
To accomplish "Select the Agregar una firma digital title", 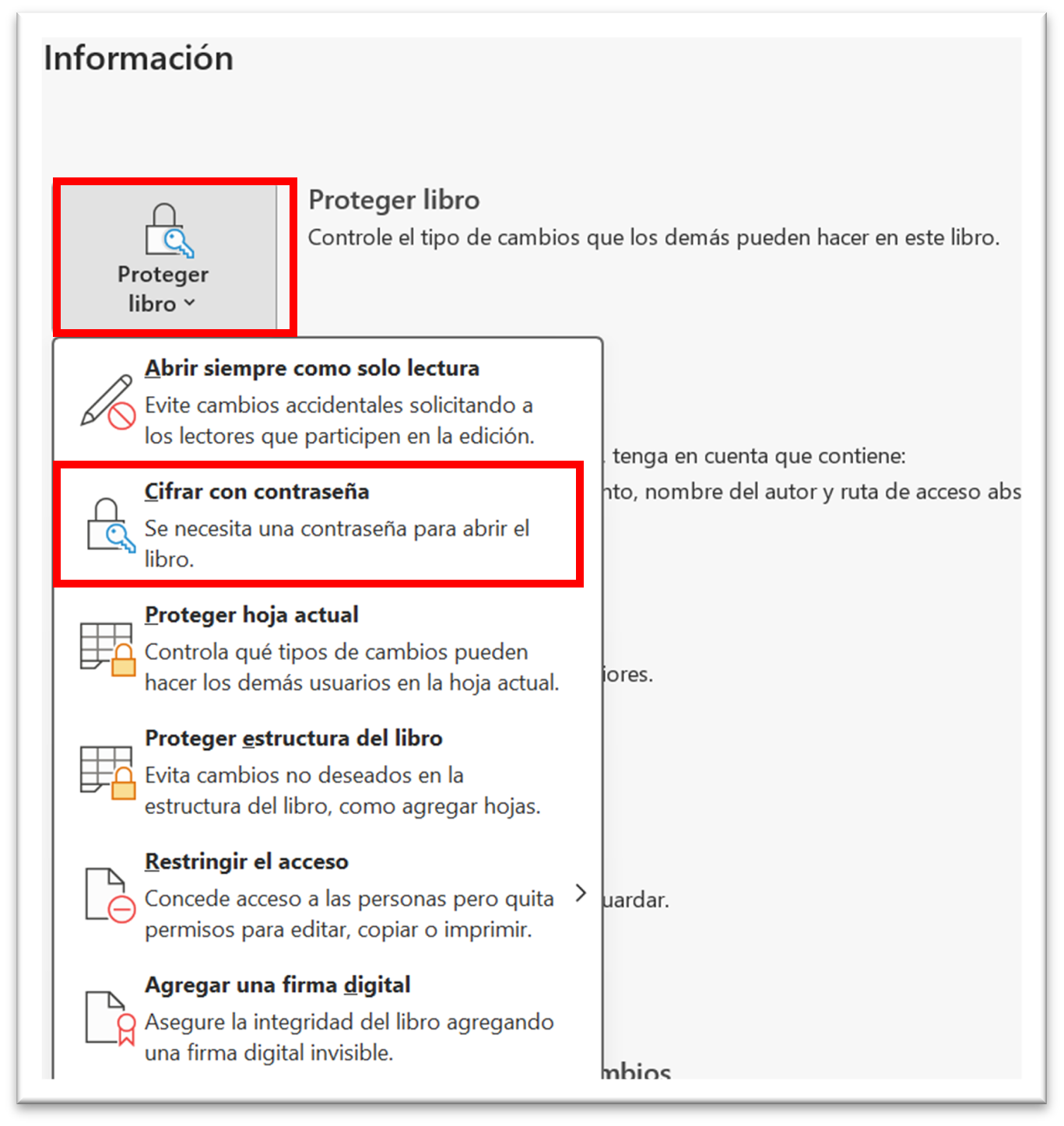I will tap(278, 985).
